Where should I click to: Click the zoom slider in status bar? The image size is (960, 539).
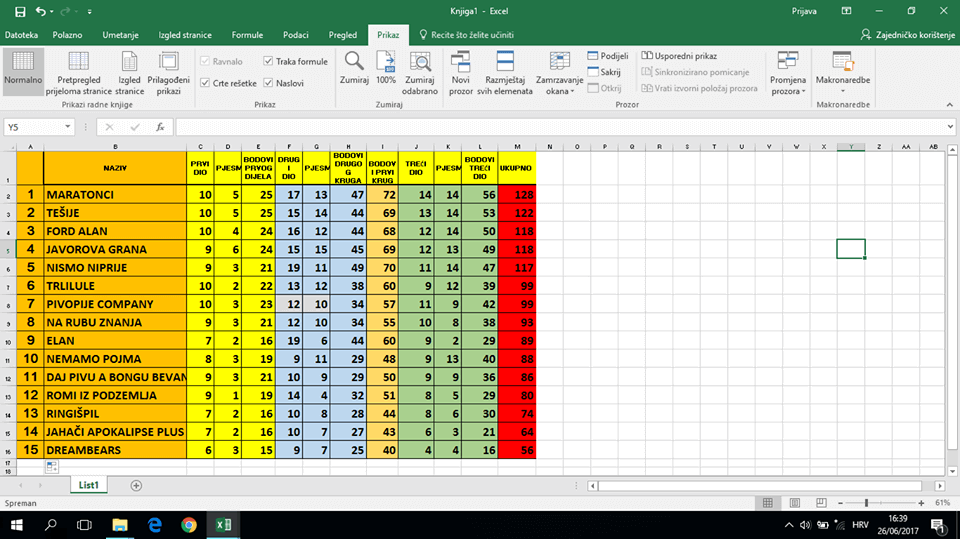pos(866,502)
